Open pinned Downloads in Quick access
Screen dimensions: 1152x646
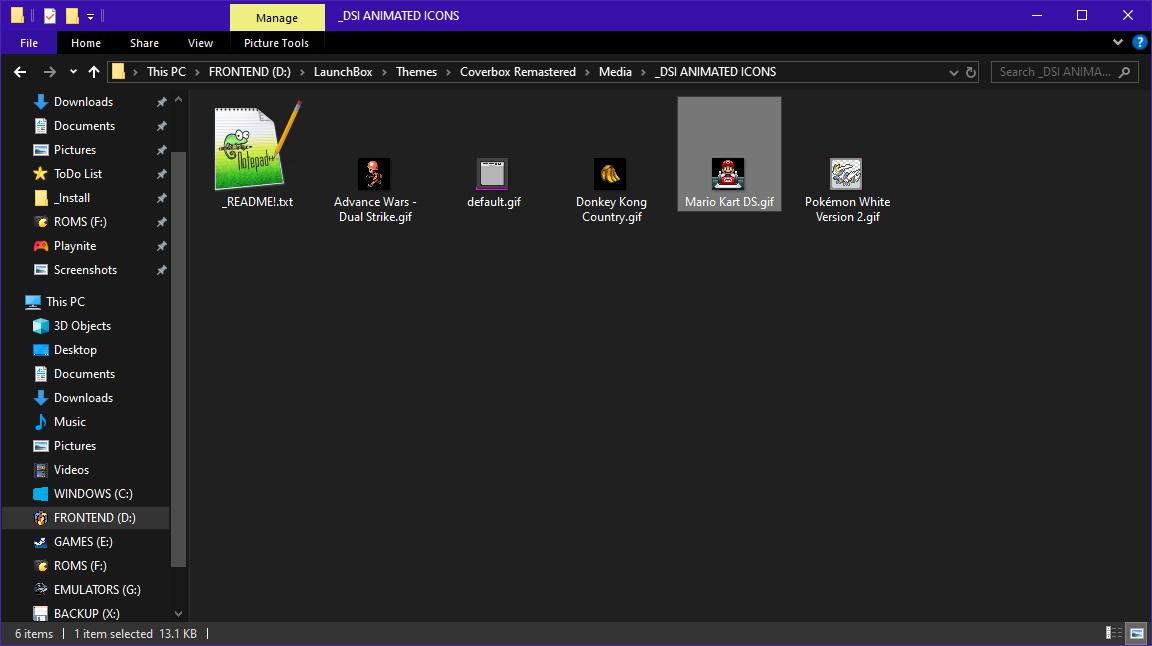(83, 102)
